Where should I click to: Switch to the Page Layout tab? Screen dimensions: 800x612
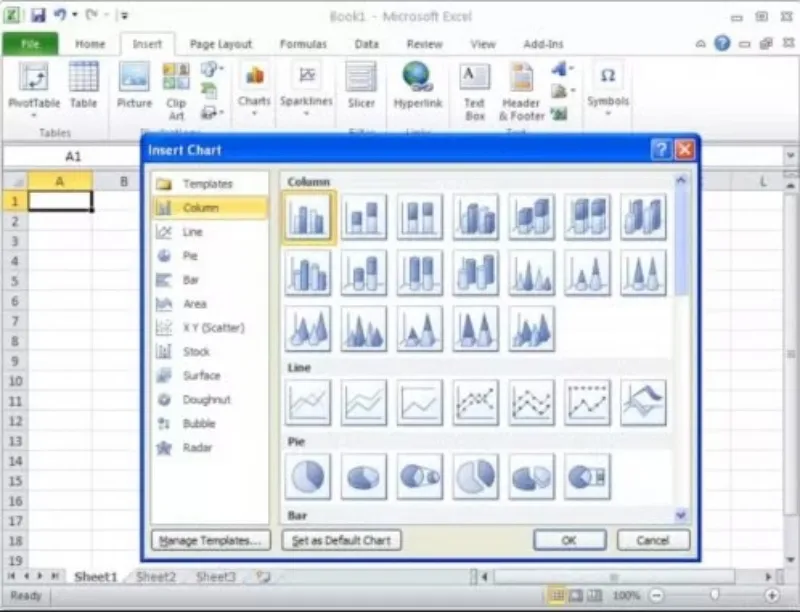click(x=220, y=44)
